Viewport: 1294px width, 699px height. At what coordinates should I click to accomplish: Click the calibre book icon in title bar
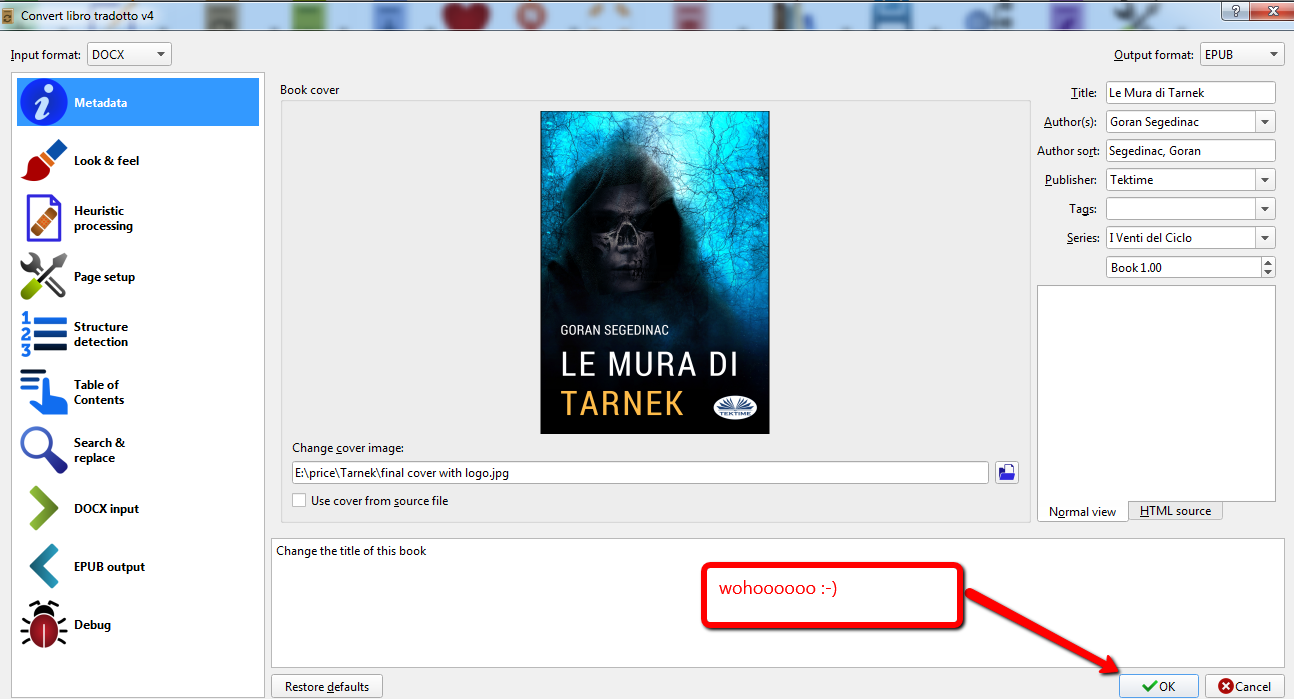point(9,16)
